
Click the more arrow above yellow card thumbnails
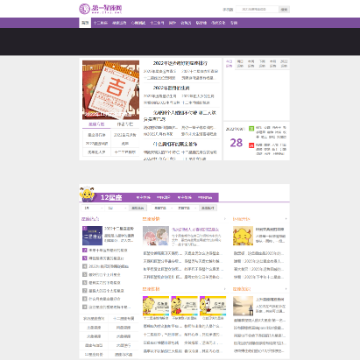click(226, 289)
